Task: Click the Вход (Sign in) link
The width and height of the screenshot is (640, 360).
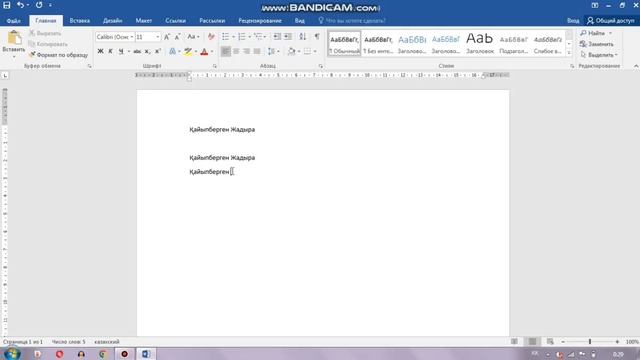Action: (x=573, y=21)
